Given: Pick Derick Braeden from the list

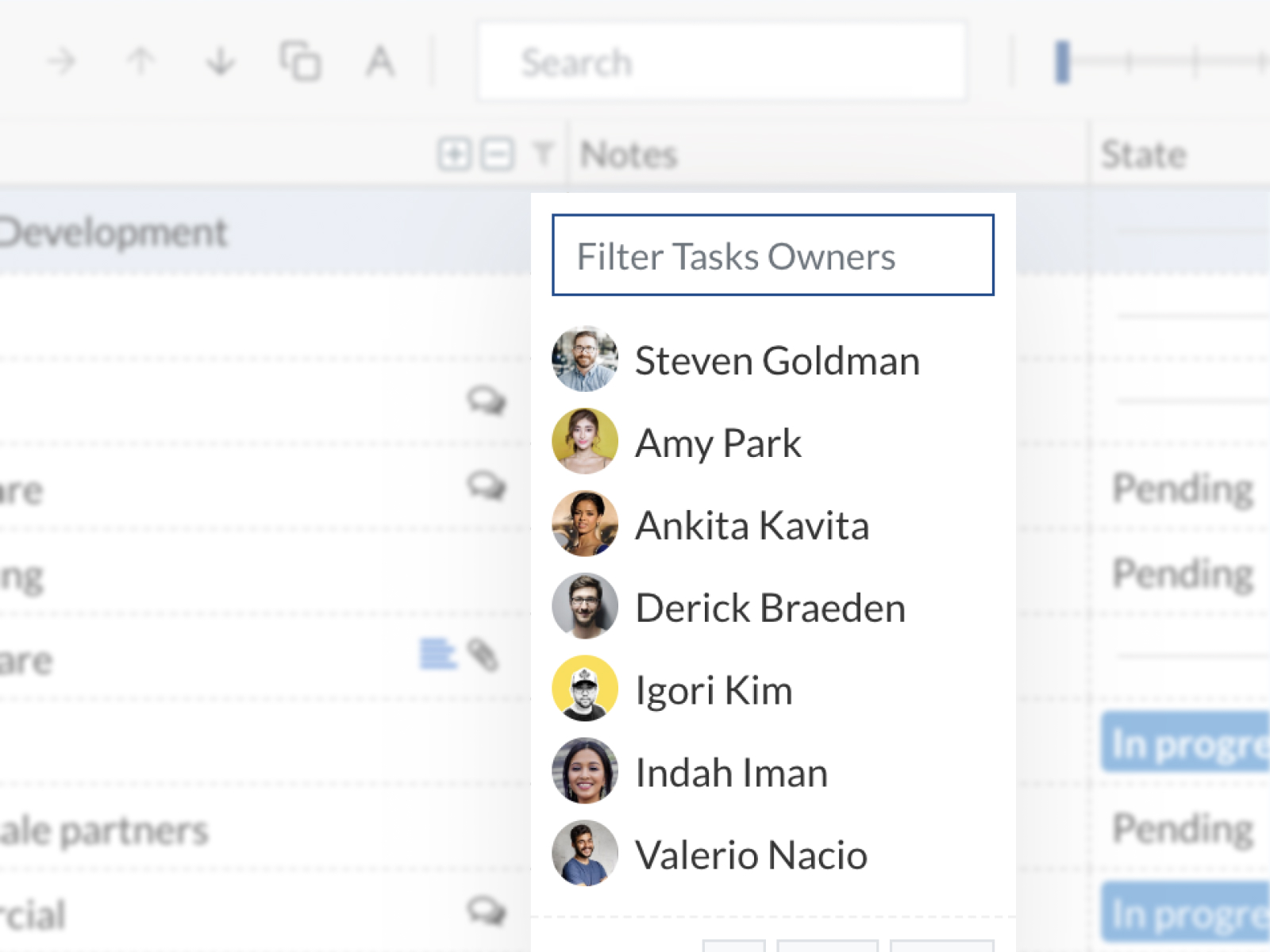Looking at the screenshot, I should 770,608.
